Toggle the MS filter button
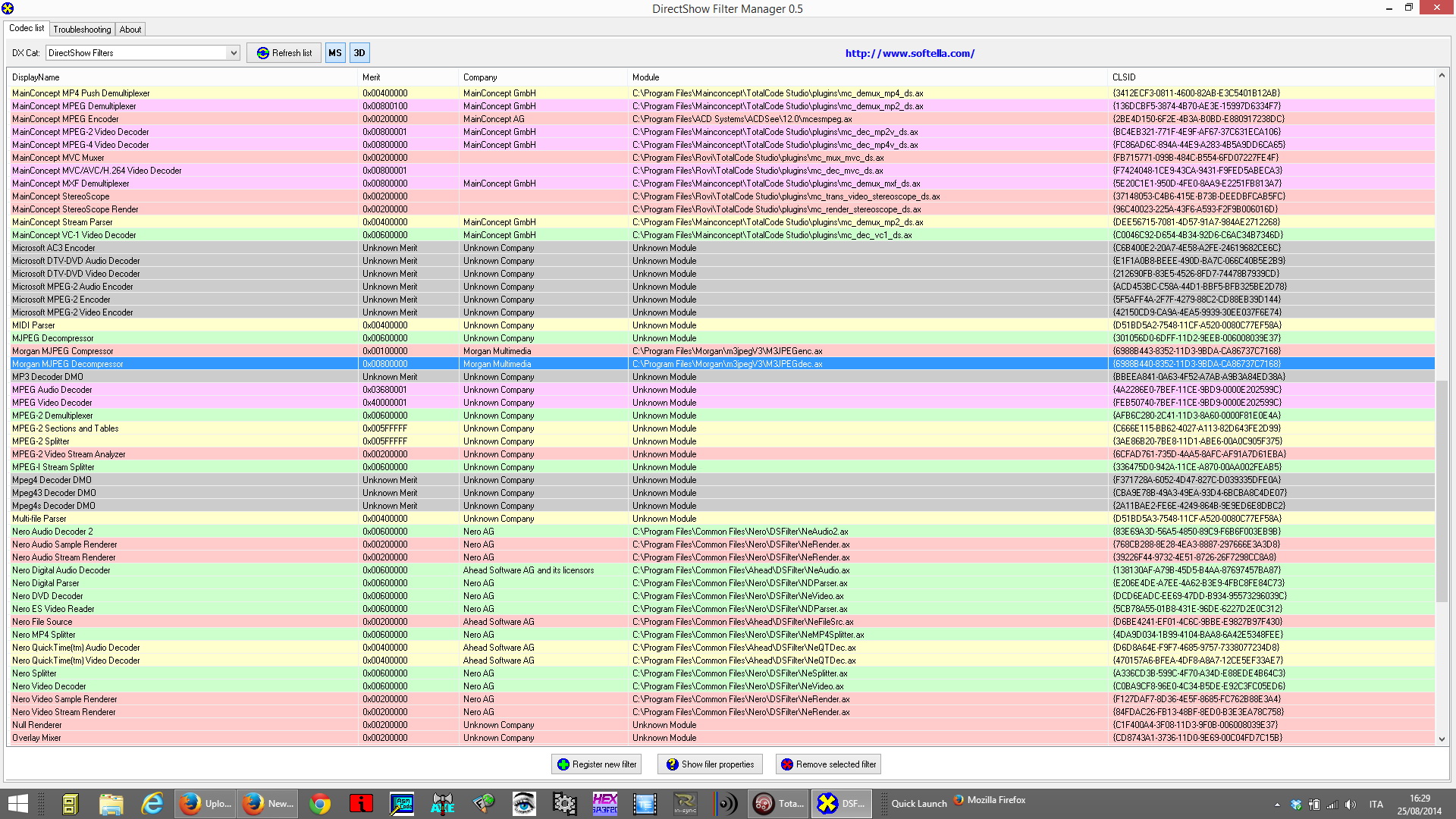The image size is (1456, 819). (x=334, y=53)
